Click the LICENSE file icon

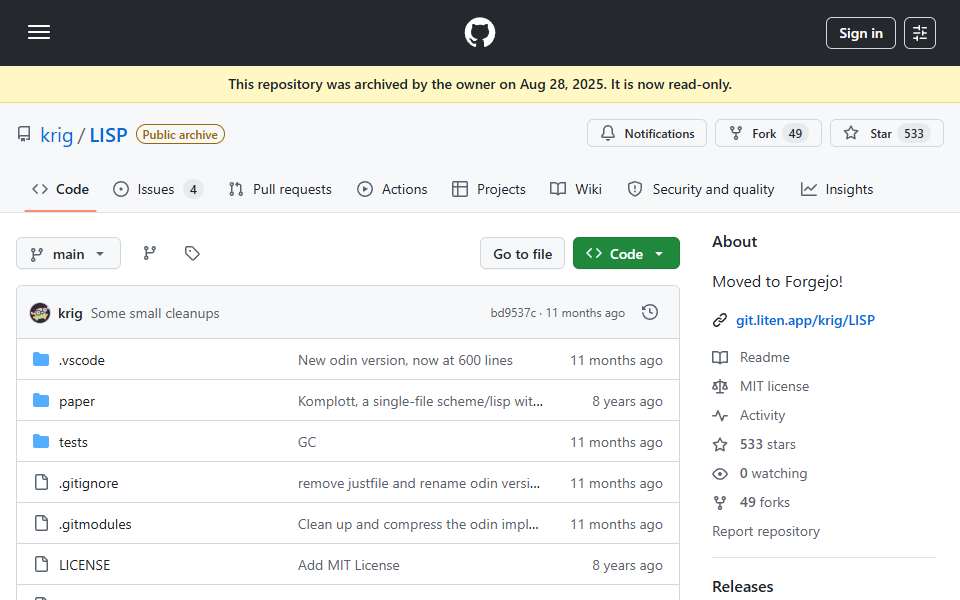(41, 564)
